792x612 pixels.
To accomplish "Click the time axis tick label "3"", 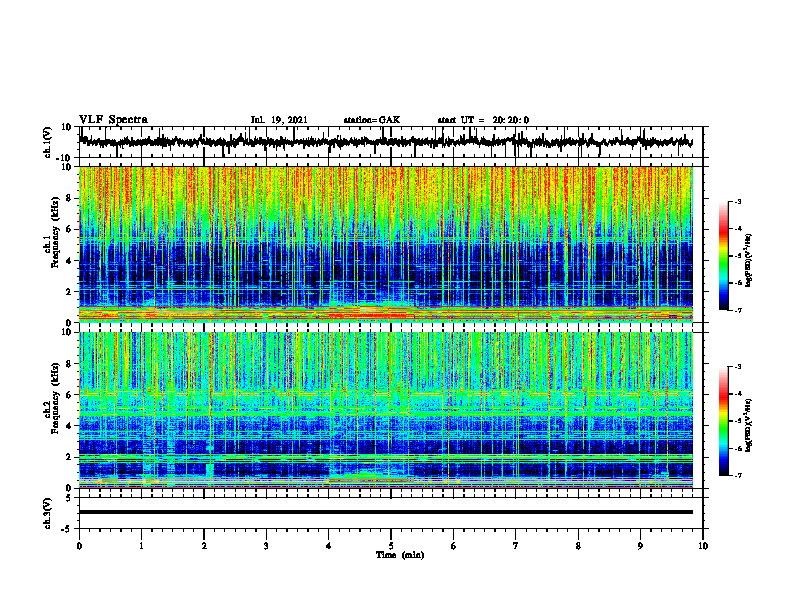I will tap(266, 546).
